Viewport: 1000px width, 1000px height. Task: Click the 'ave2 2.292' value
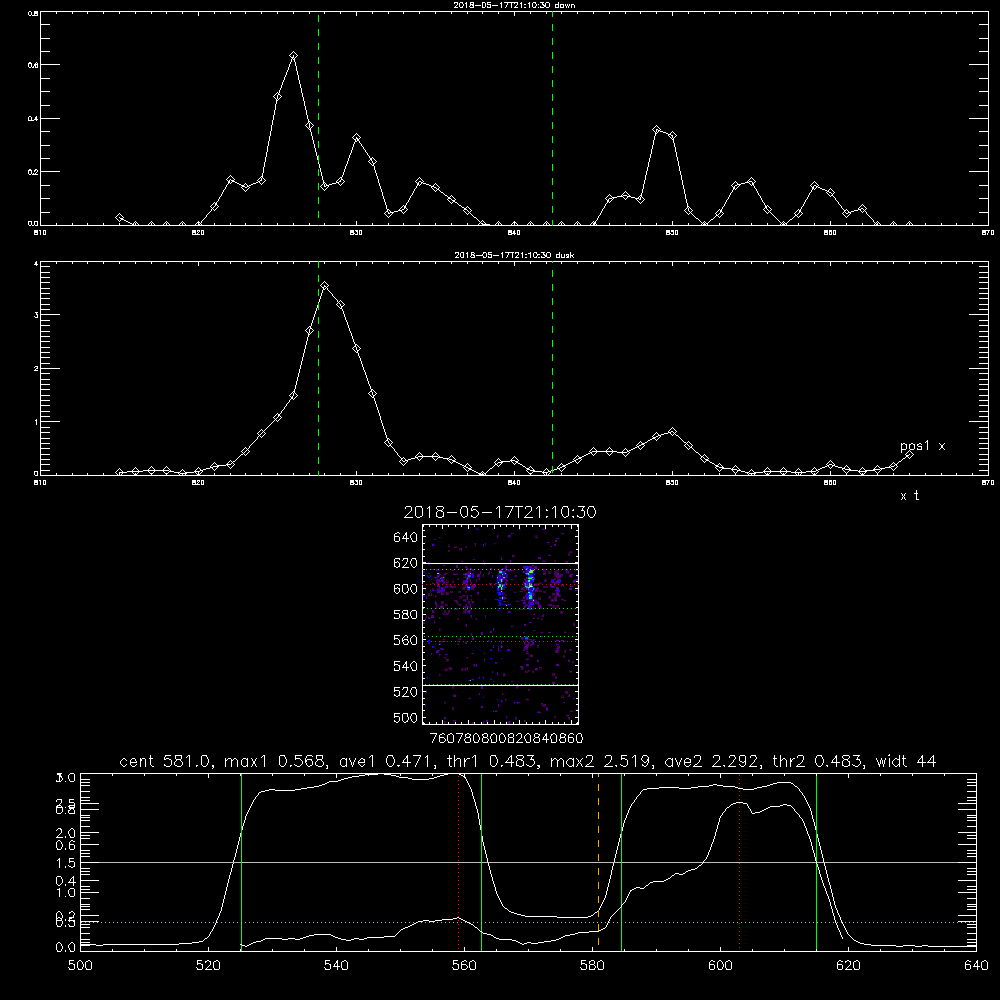(x=712, y=761)
